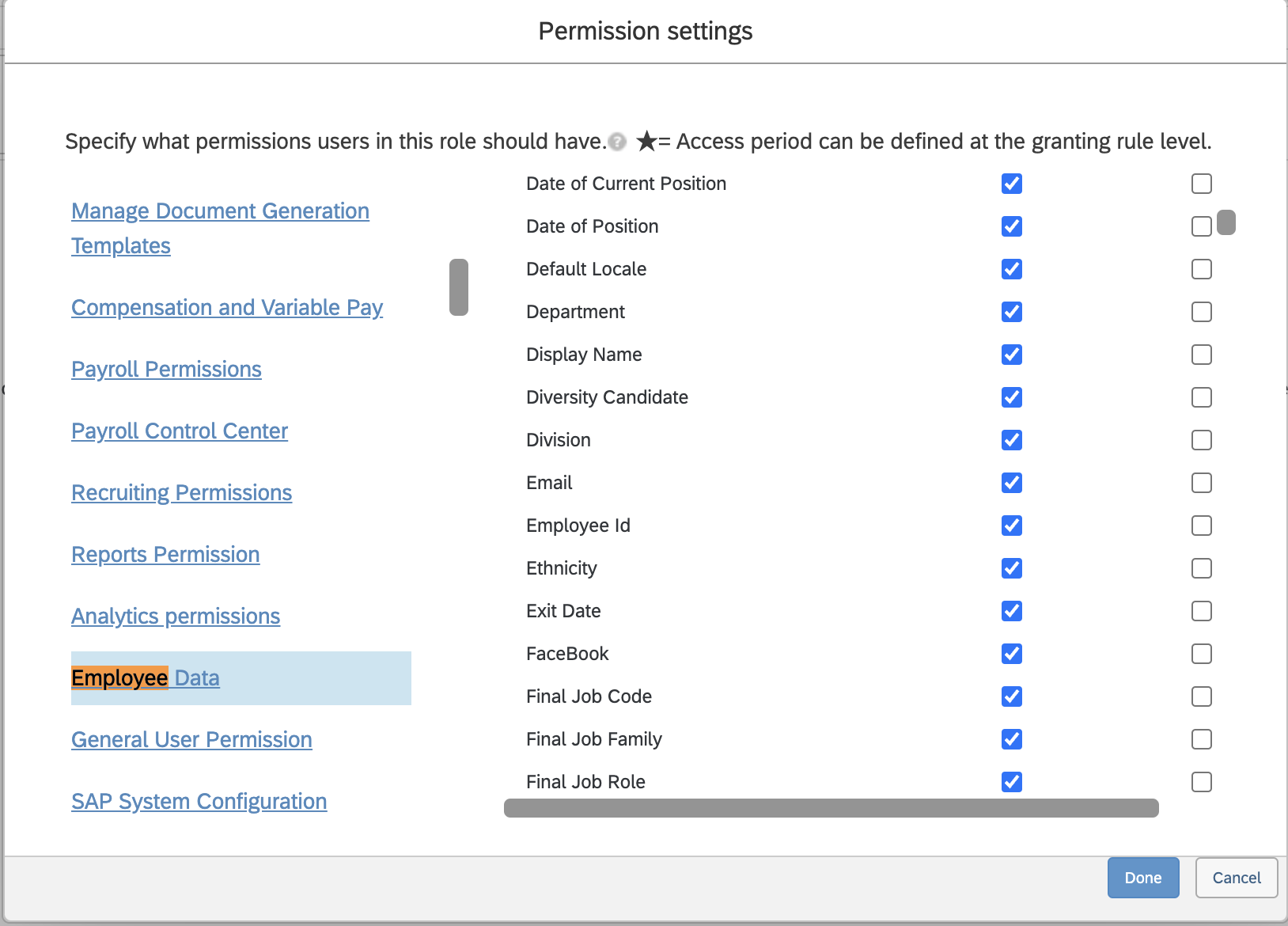Open the Payroll Permissions category

click(166, 370)
